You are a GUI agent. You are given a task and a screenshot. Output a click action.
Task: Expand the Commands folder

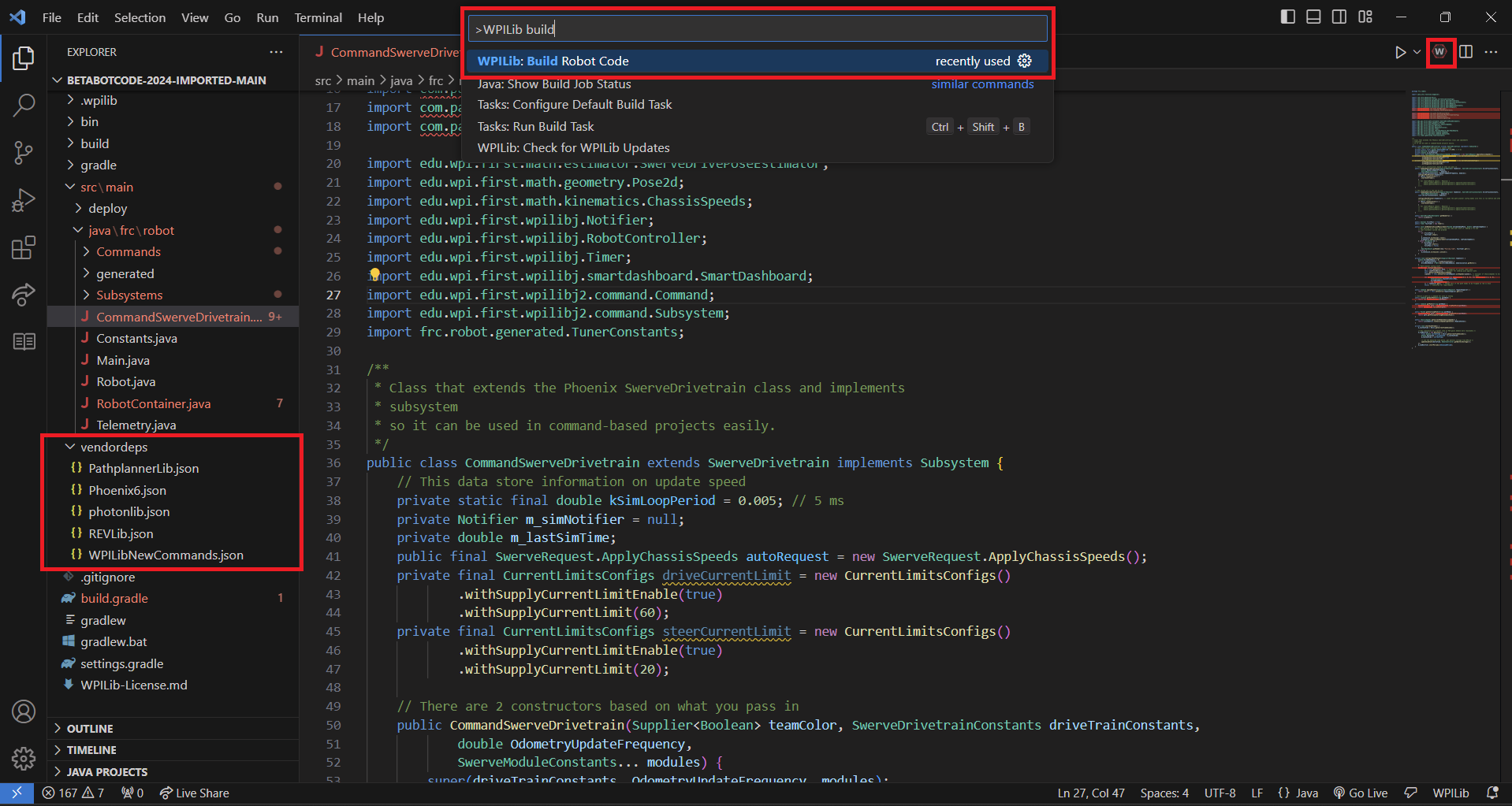coord(128,251)
